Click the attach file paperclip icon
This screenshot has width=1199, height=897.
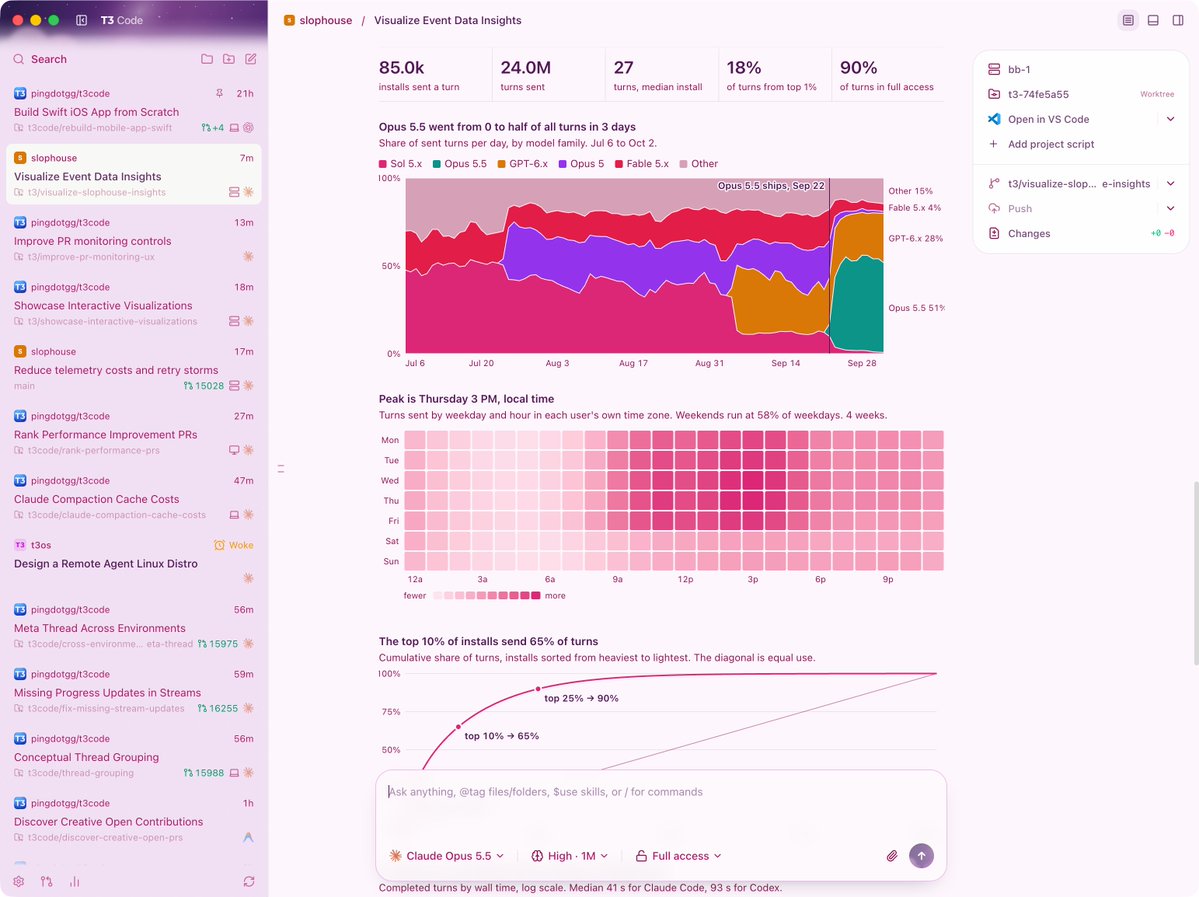pos(892,856)
